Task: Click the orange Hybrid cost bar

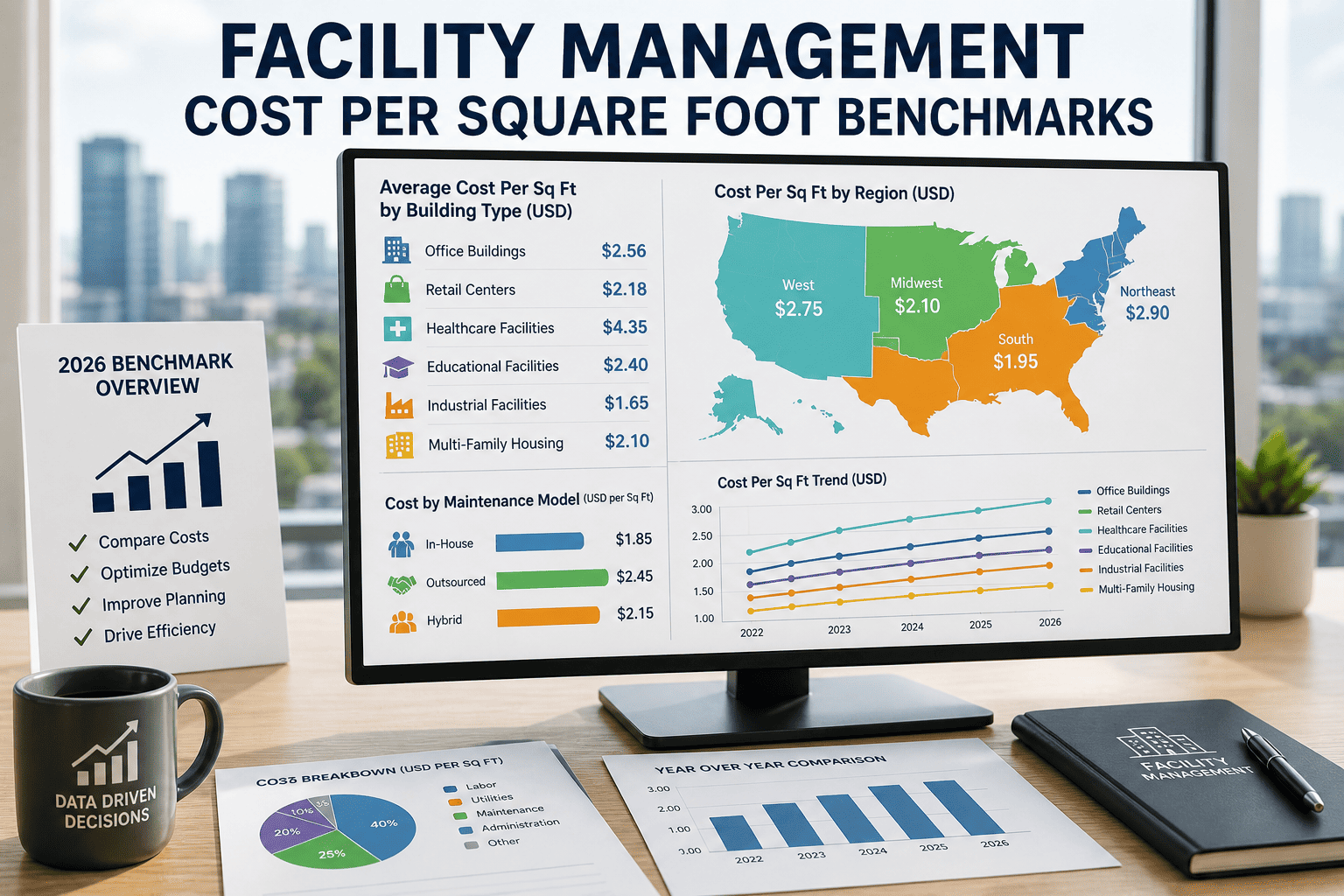Action: (549, 616)
